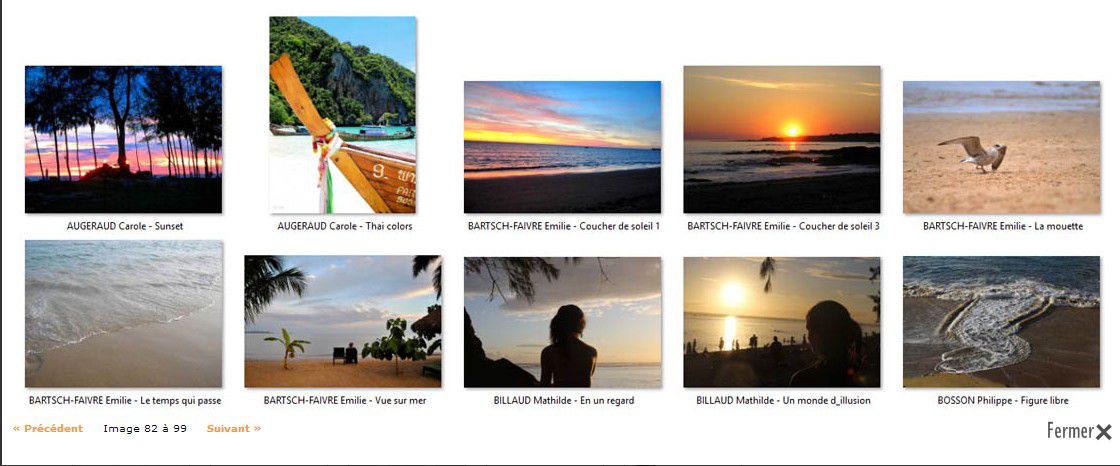1120x466 pixels.
Task: Open the Sunset palm trees thumbnail
Action: (124, 139)
